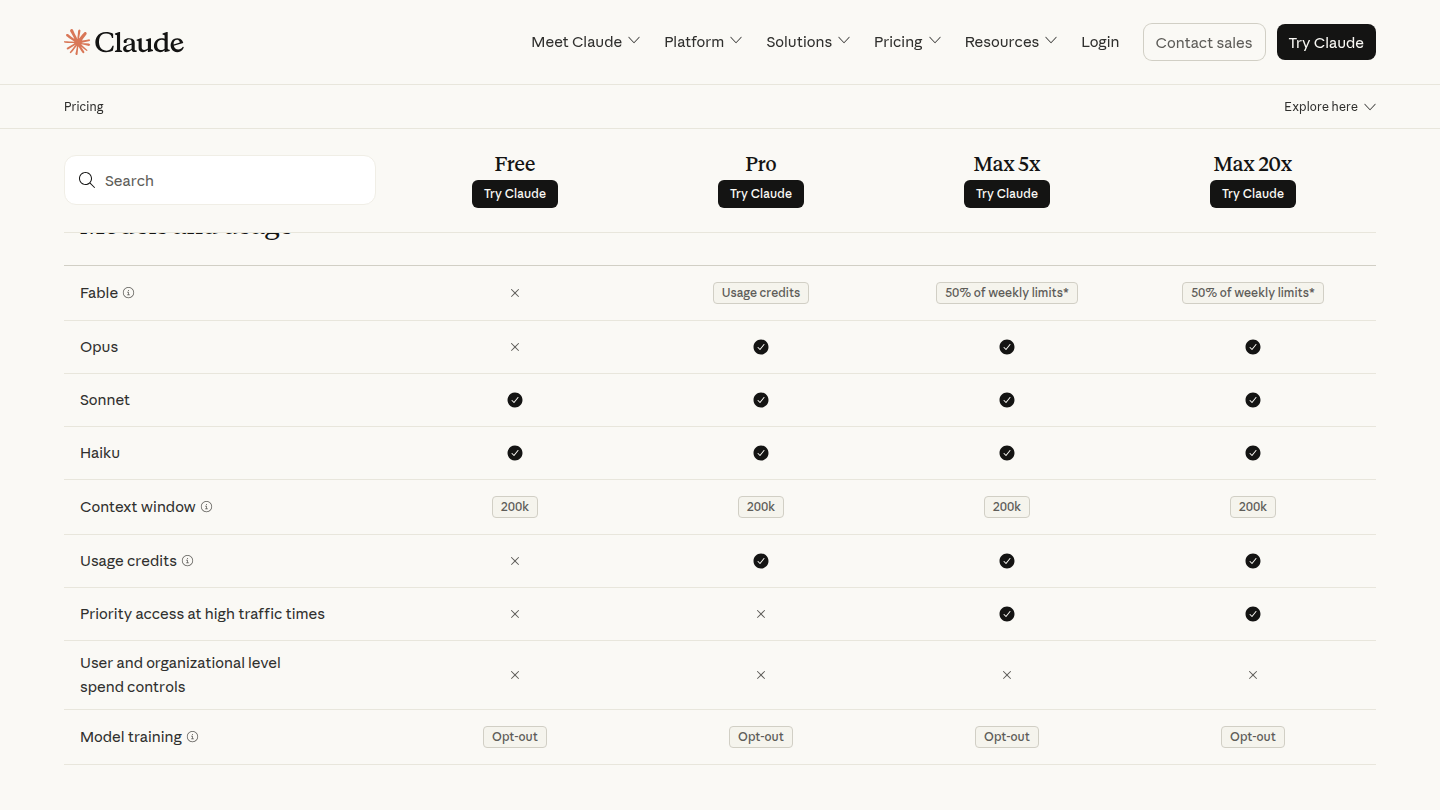This screenshot has height=810, width=1440.
Task: Click 50% of weekly limits under Max 5x
Action: [x=1007, y=293]
